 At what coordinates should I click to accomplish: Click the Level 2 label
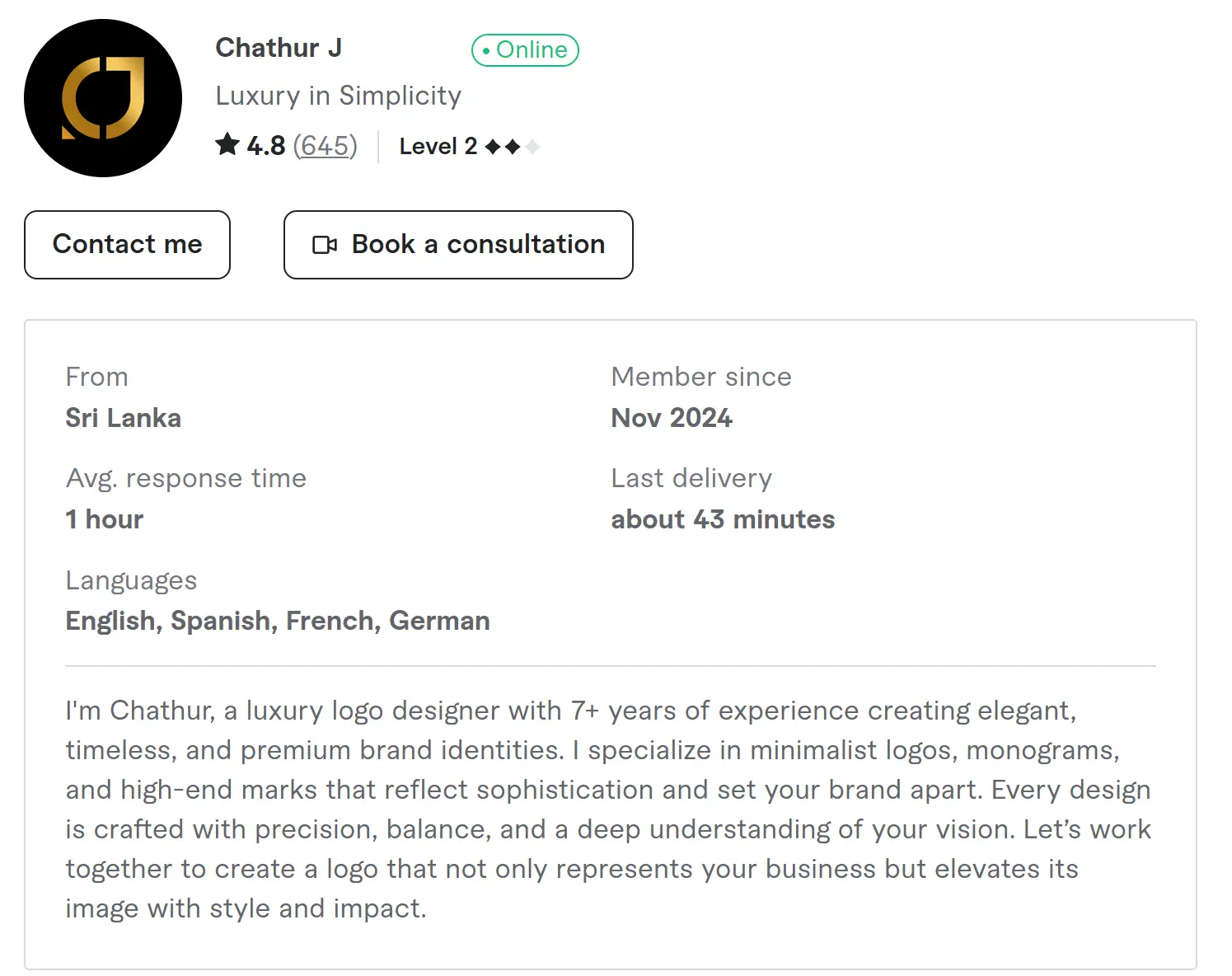click(x=438, y=147)
